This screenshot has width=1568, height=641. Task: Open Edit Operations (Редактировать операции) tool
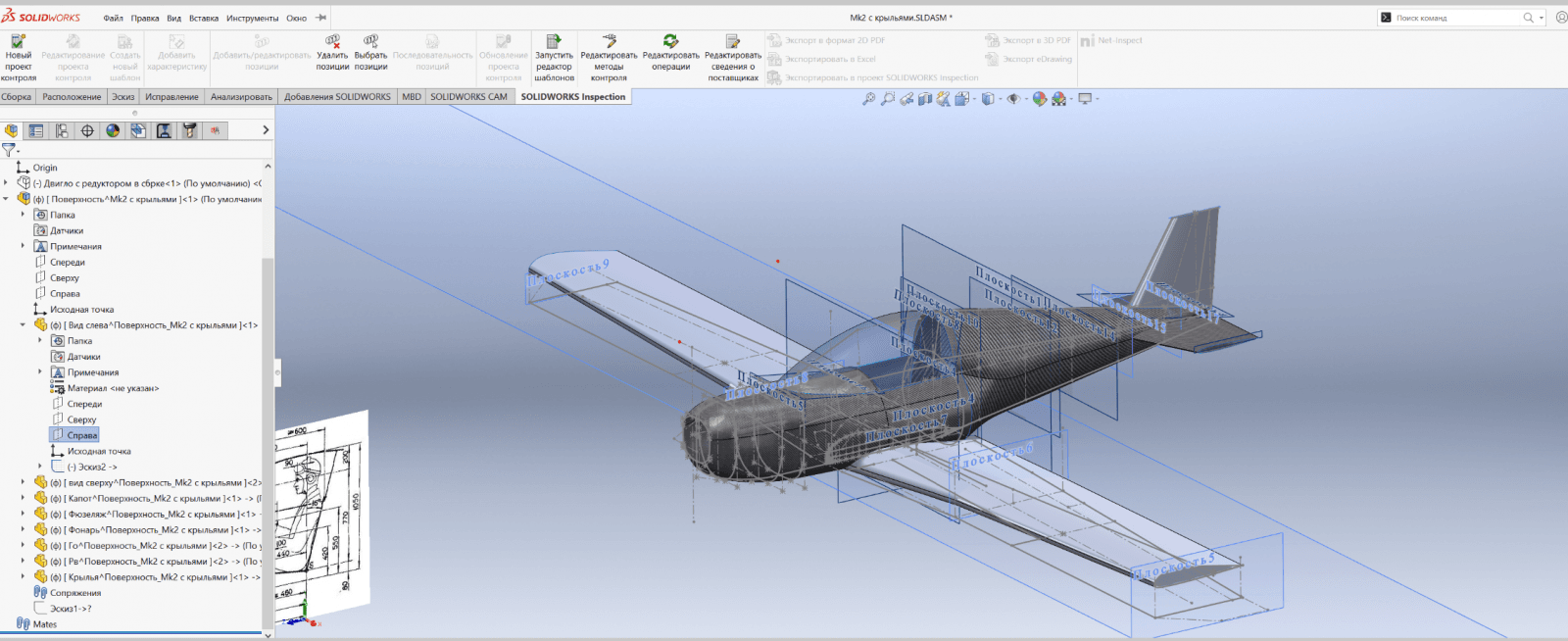(670, 42)
